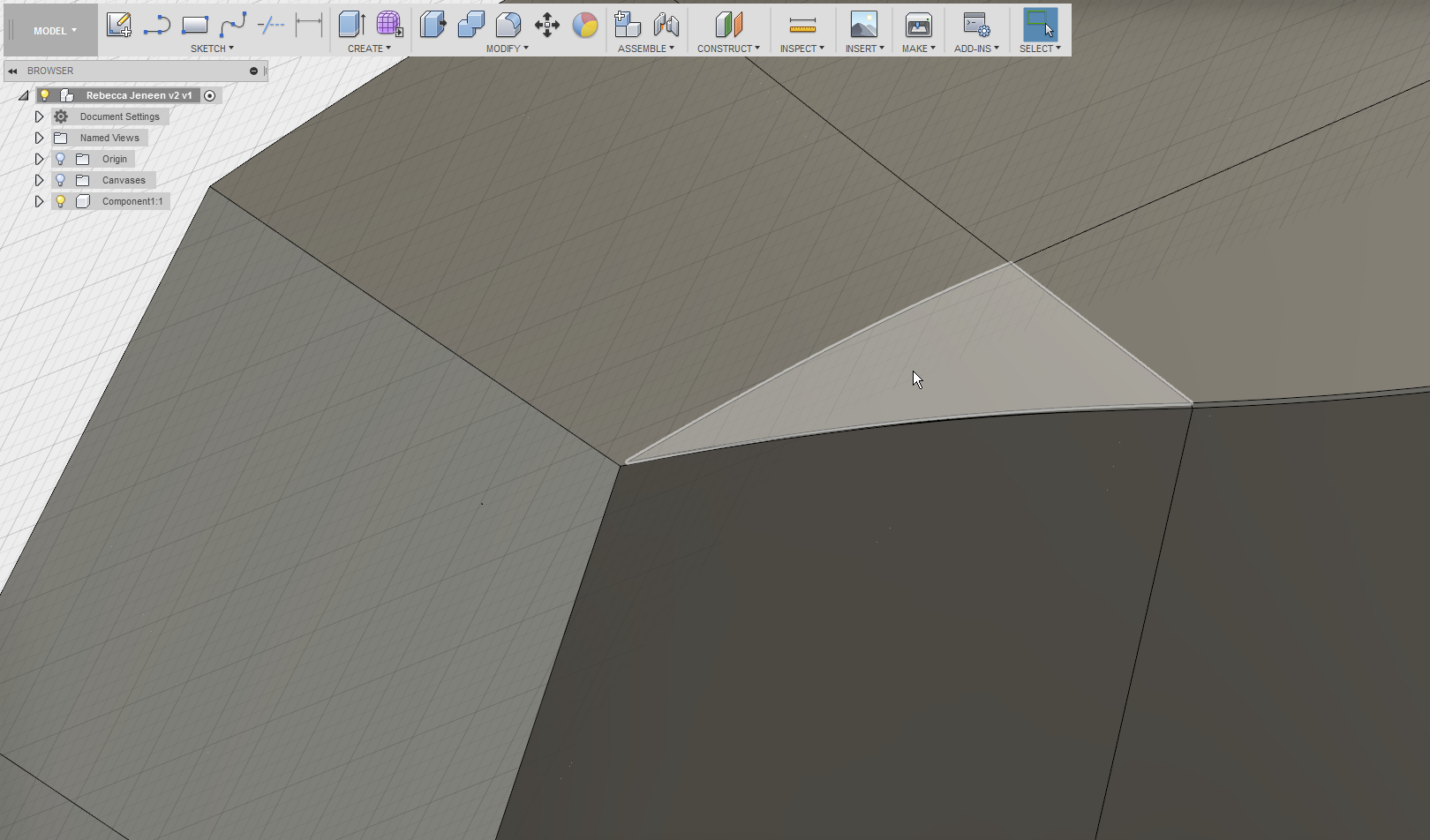1430x840 pixels.
Task: Select the Move tool
Action: (x=546, y=25)
